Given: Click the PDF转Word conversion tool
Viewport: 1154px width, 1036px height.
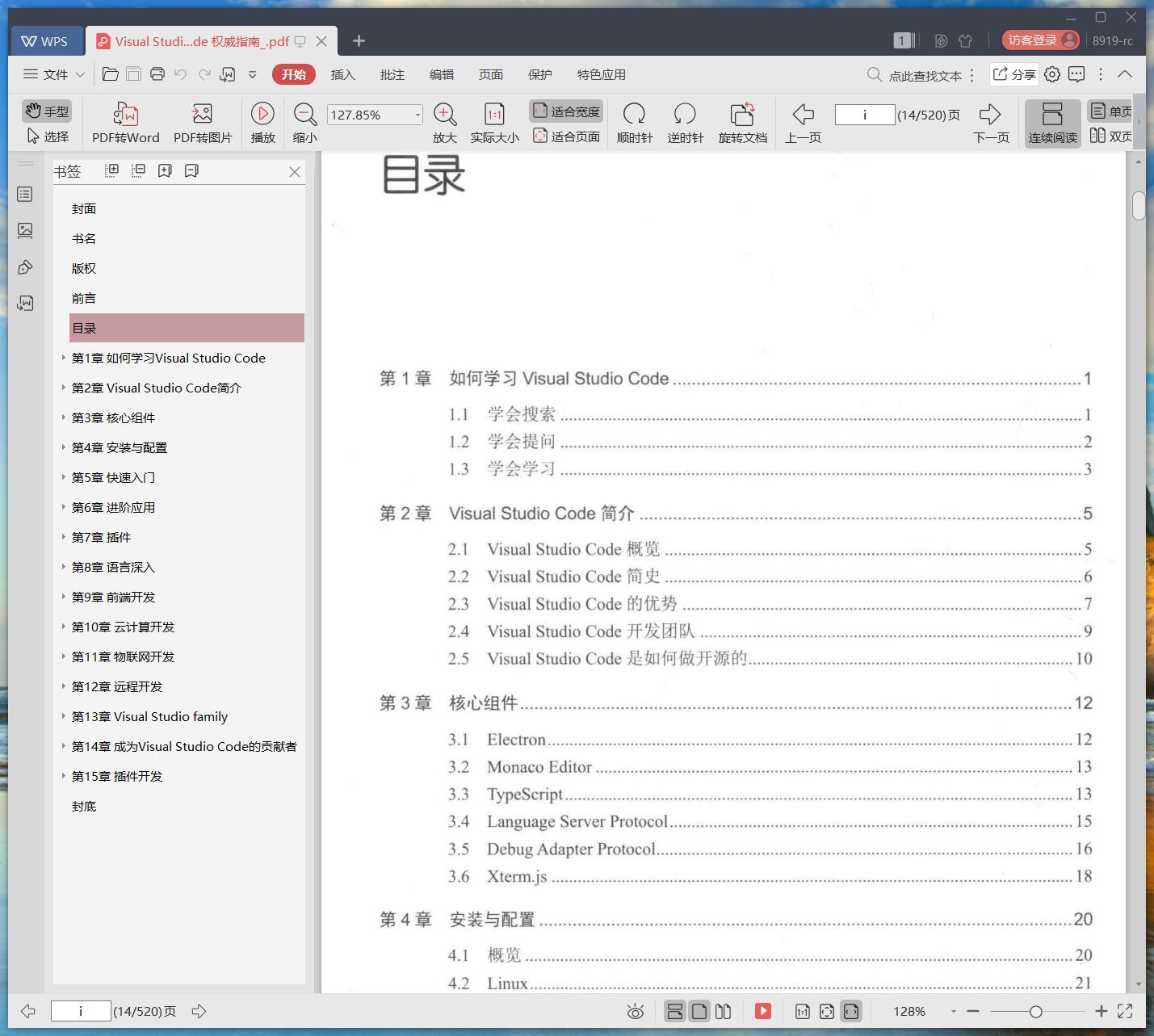Looking at the screenshot, I should [126, 124].
